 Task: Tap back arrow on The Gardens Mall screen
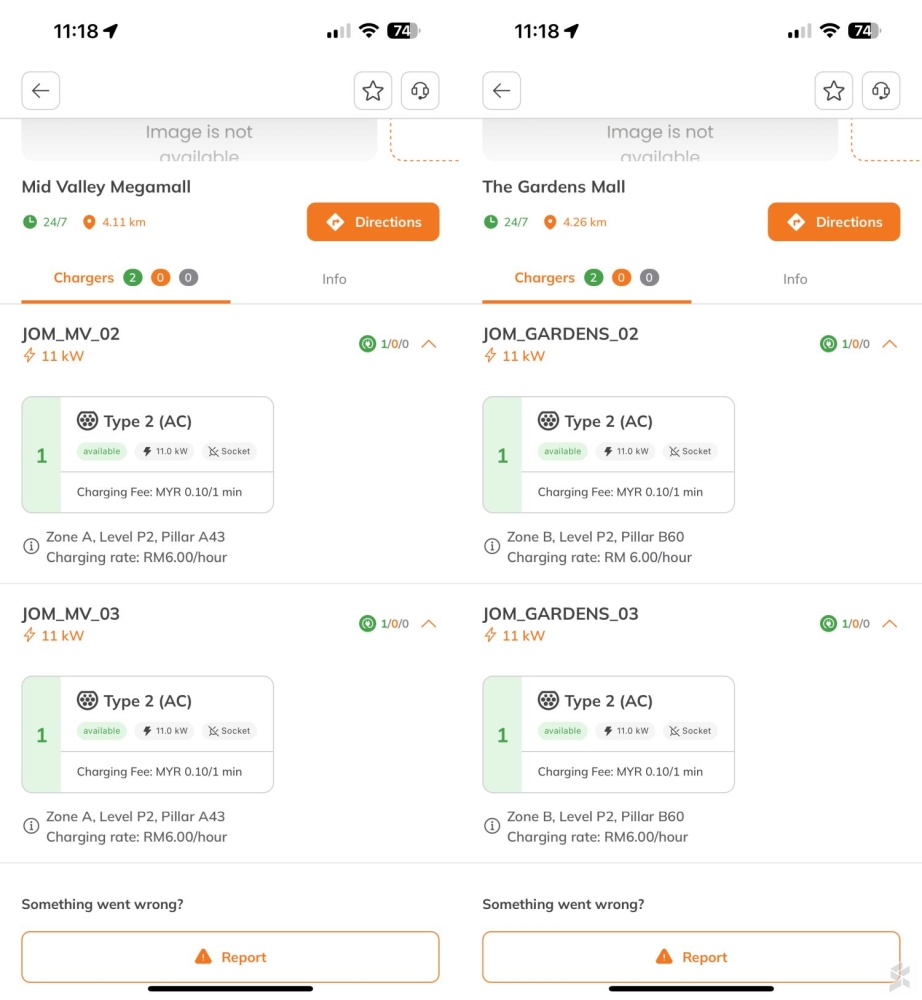502,91
